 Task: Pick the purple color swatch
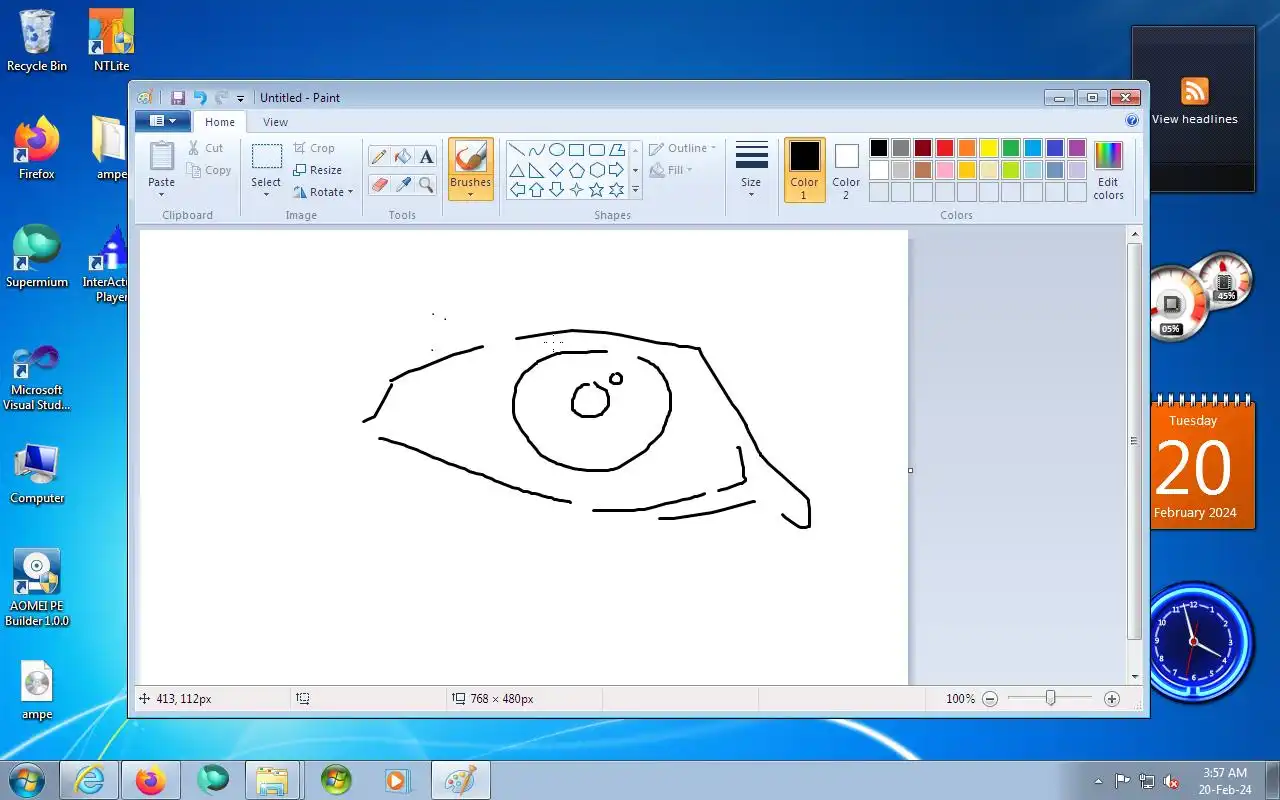pyautogui.click(x=1077, y=148)
